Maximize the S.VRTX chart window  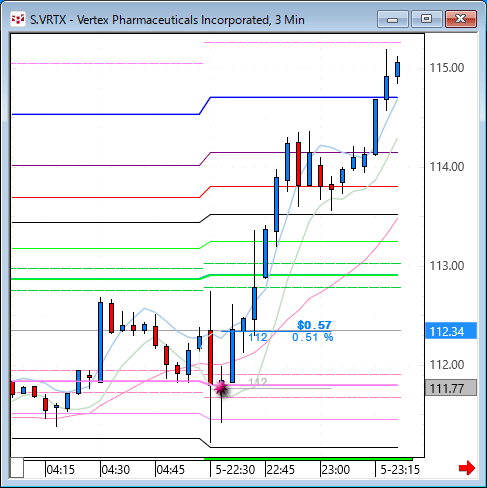click(x=426, y=19)
